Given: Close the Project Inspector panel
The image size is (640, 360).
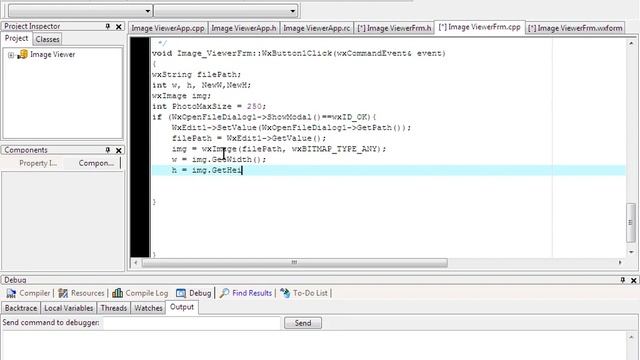Looking at the screenshot, I should (x=119, y=27).
